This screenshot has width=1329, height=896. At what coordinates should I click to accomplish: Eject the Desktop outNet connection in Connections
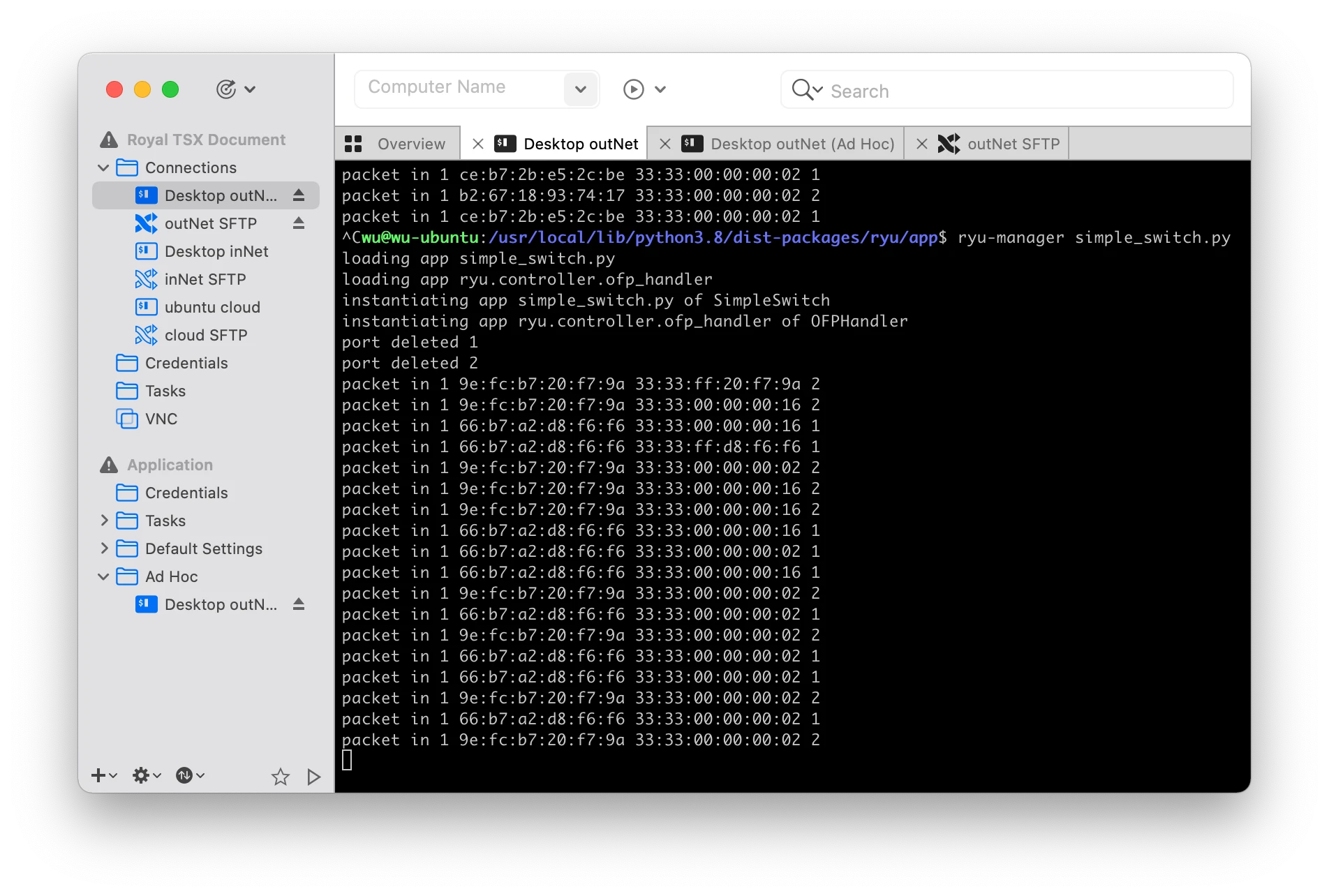[299, 195]
